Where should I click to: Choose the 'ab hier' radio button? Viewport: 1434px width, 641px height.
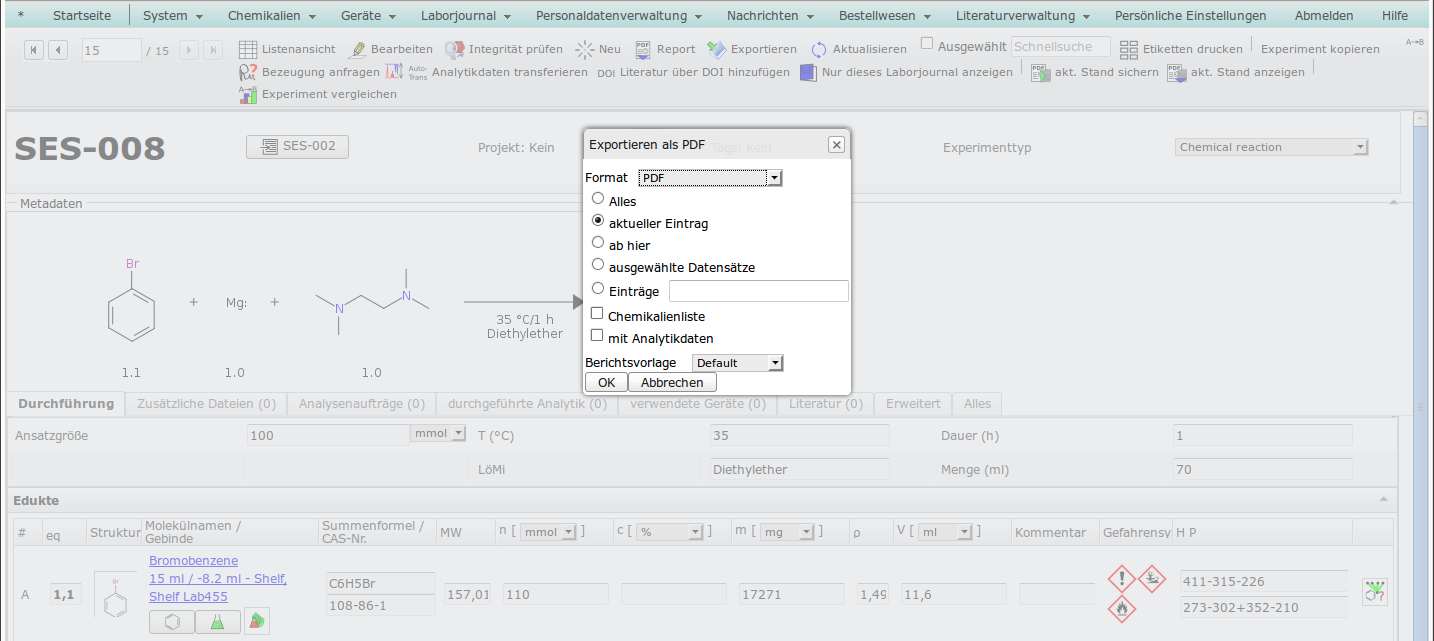pyautogui.click(x=598, y=243)
